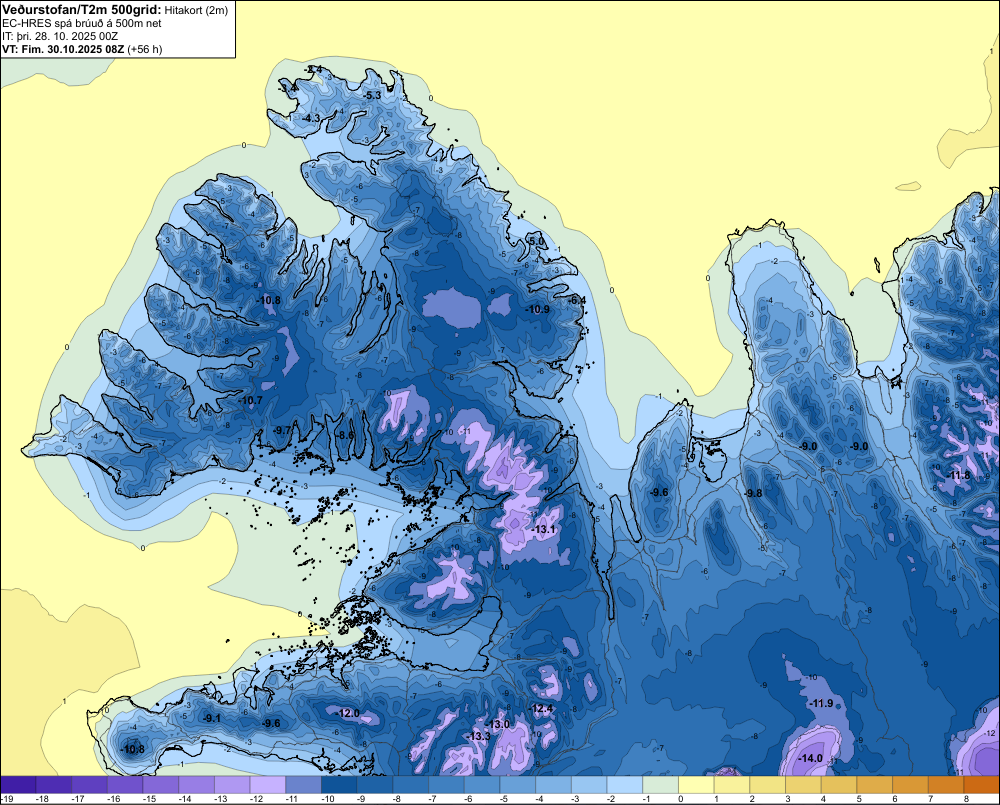The height and width of the screenshot is (805, 1000).
Task: Select the -5.3 temperature label
Action: click(372, 95)
